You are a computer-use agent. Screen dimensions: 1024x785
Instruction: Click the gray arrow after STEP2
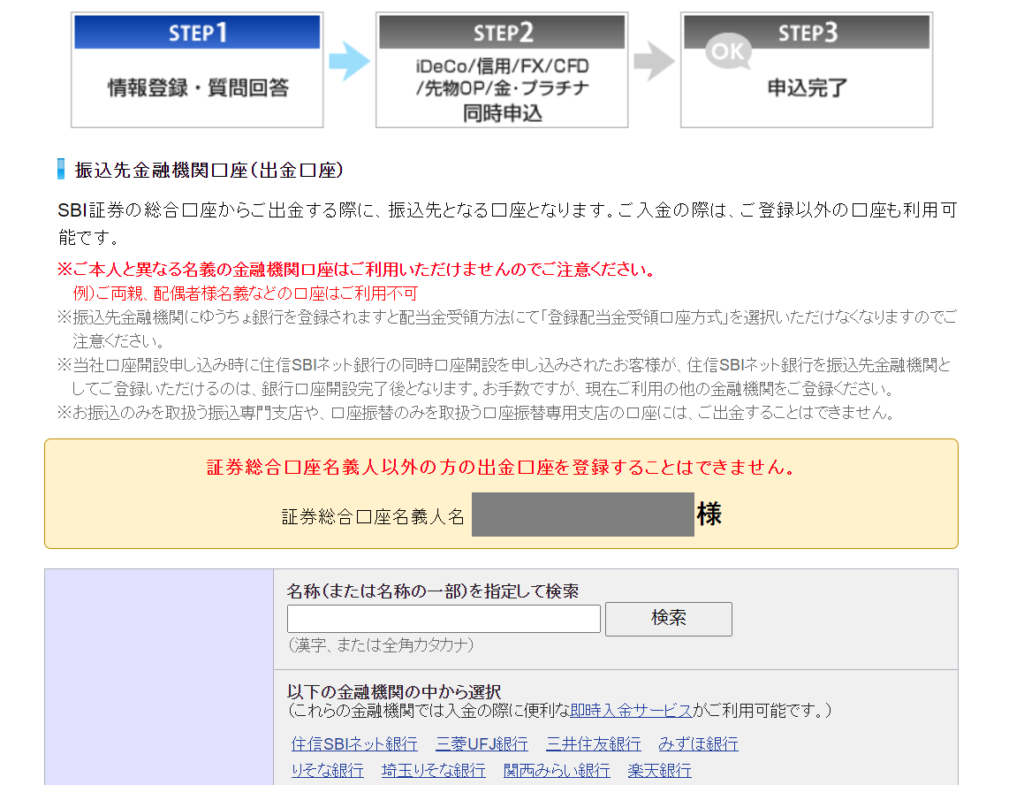654,62
